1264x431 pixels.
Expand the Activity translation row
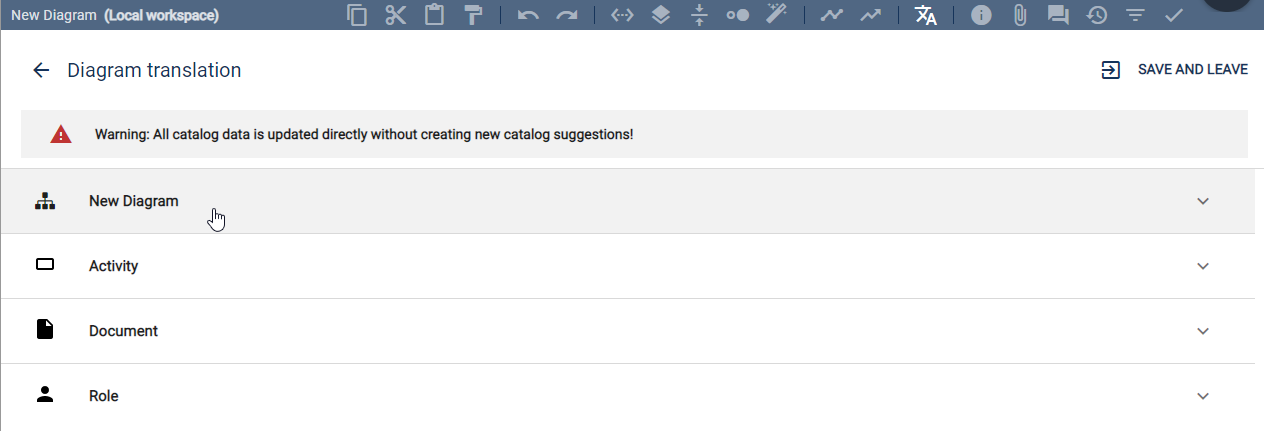tap(1203, 266)
